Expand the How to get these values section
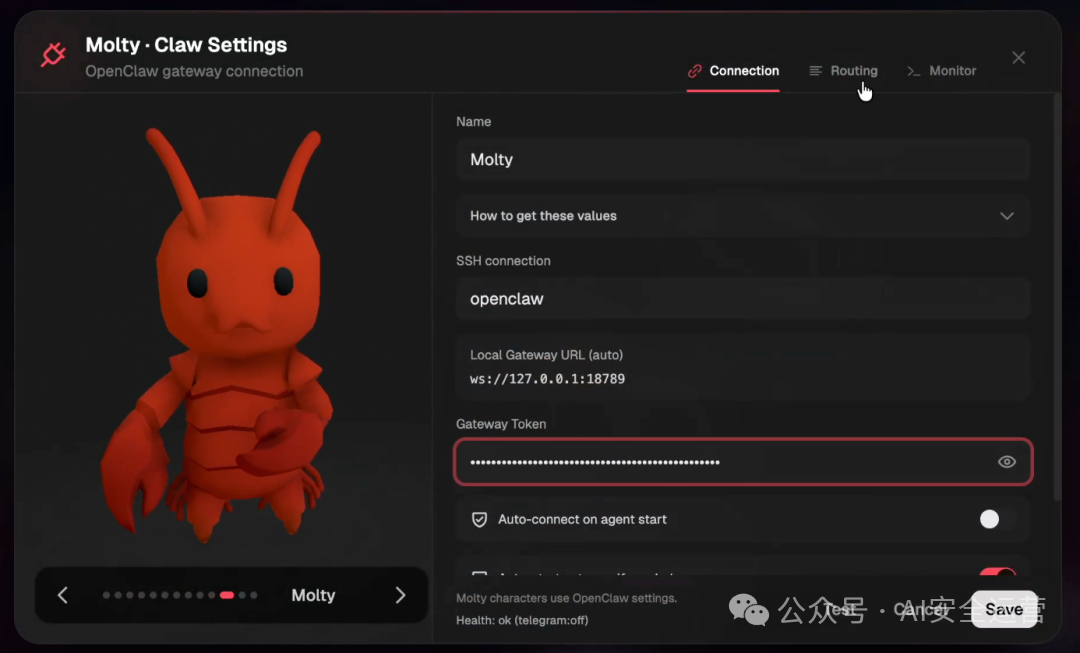Viewport: 1080px width, 653px height. pos(742,216)
